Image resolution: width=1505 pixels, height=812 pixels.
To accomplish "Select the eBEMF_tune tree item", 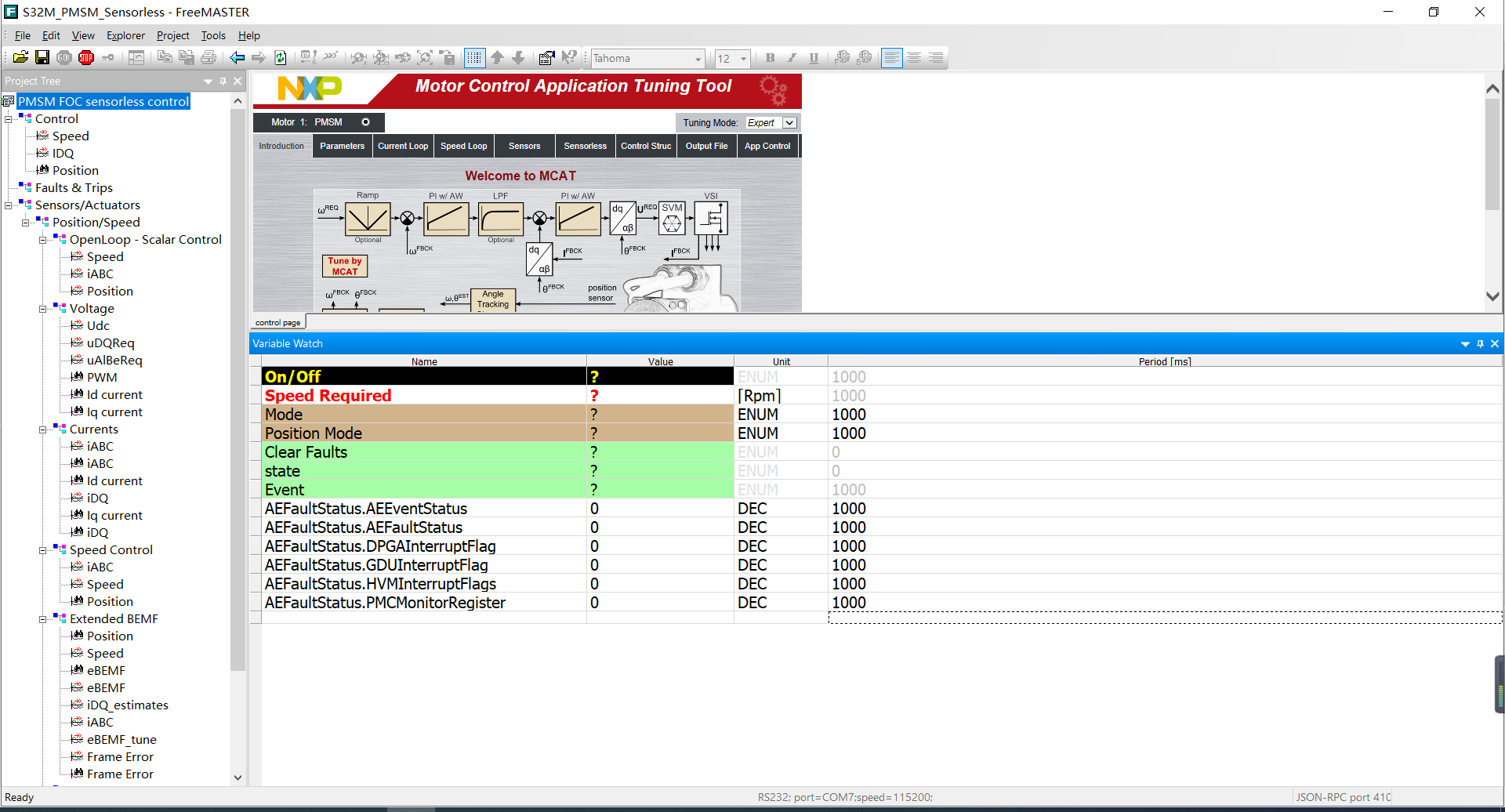I will 121,740.
